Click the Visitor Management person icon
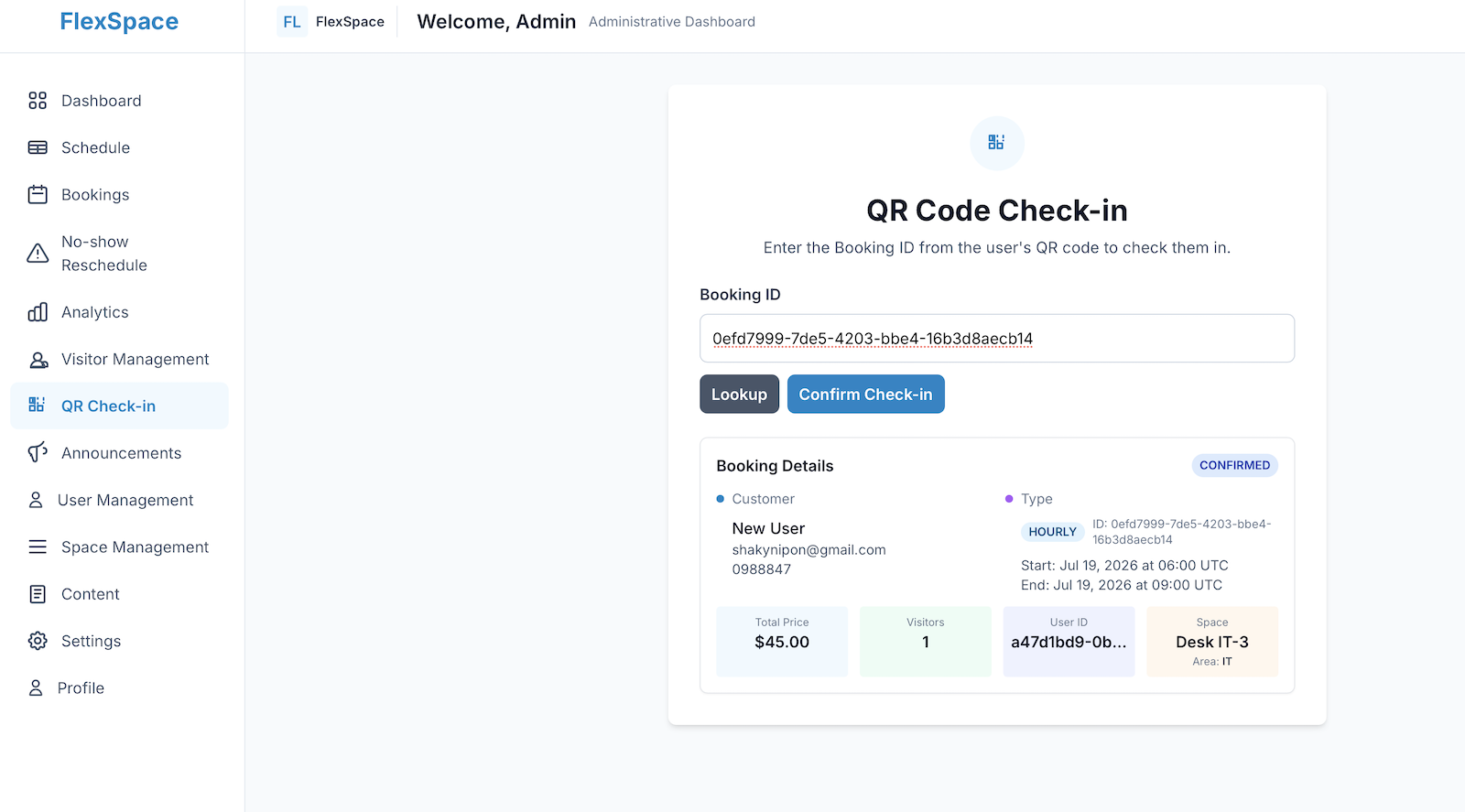The height and width of the screenshot is (812, 1465). coord(38,360)
